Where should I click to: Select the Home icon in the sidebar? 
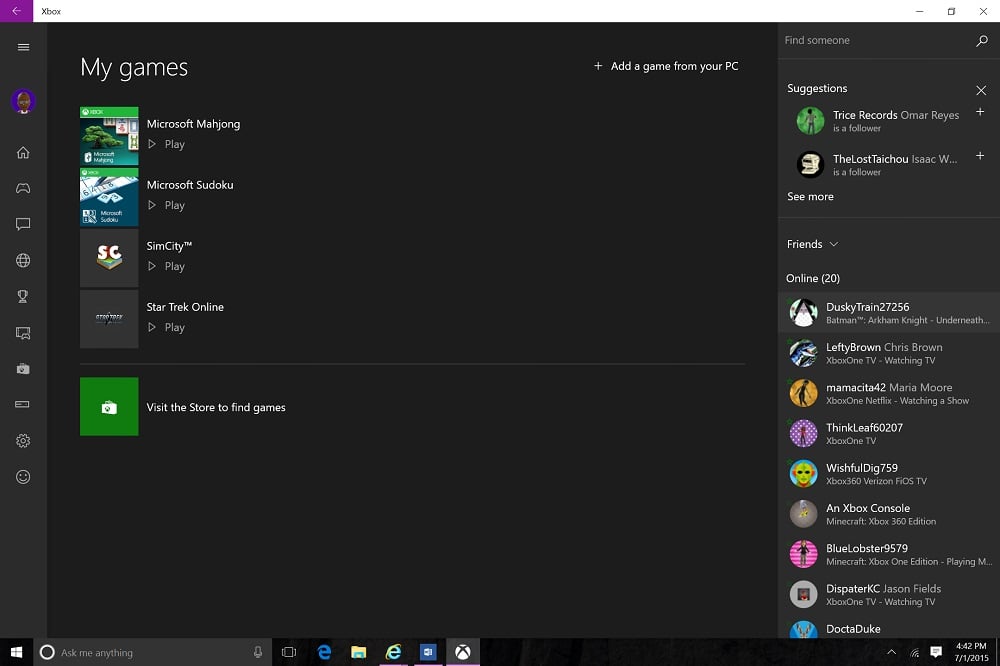click(x=22, y=152)
